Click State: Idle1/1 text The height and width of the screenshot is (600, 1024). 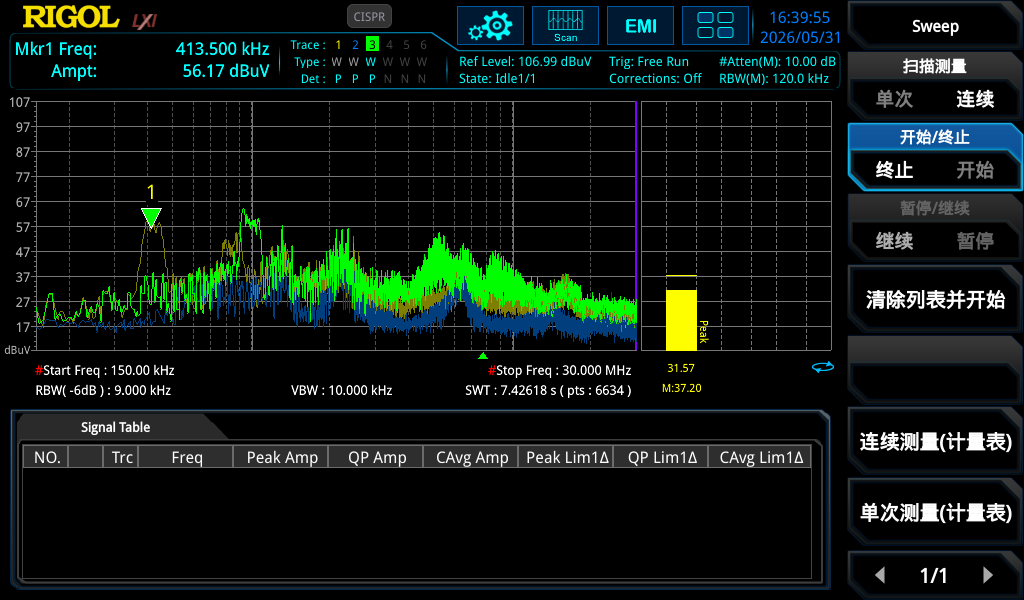click(x=497, y=78)
